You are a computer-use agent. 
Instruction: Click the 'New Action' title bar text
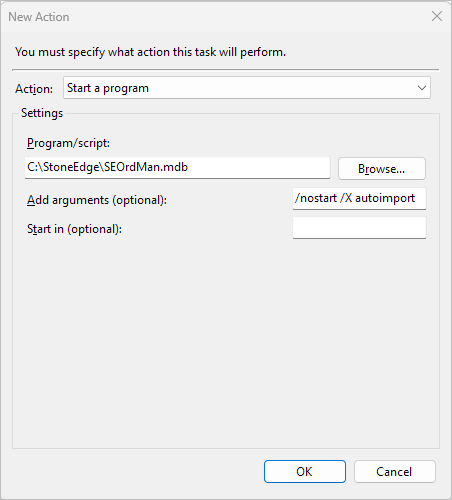point(39,17)
